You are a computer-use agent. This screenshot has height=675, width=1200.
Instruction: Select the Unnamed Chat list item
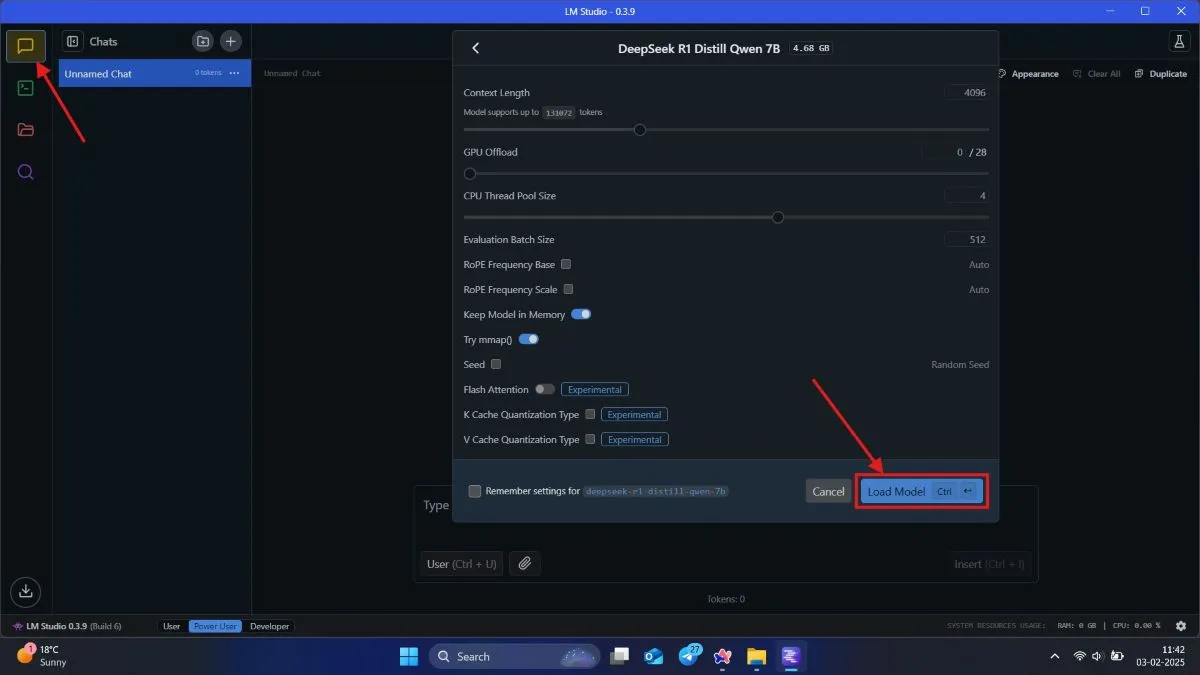coord(155,73)
